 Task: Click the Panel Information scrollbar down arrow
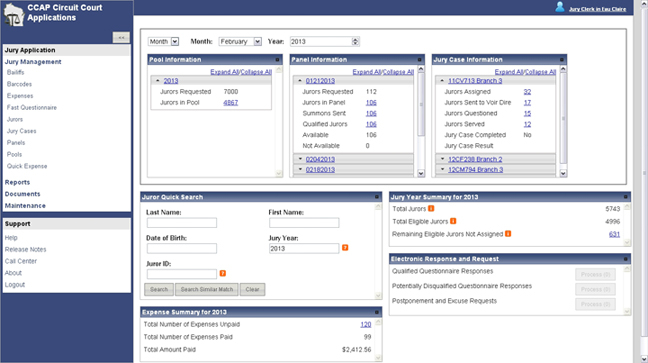pos(421,173)
